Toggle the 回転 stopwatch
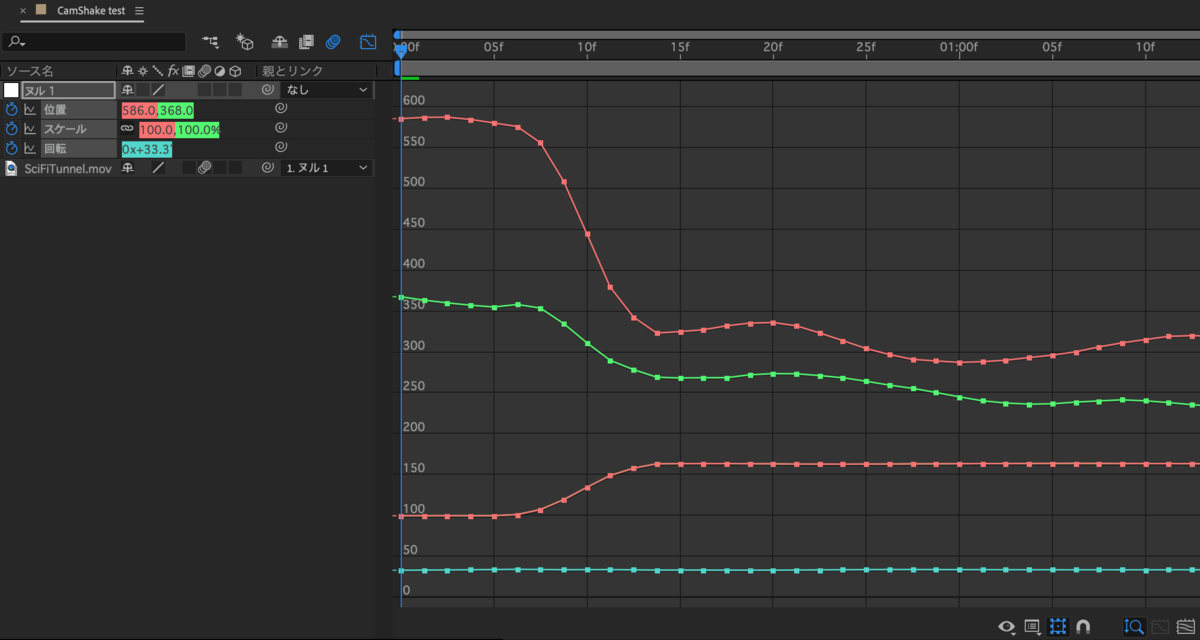The width and height of the screenshot is (1200, 640). tap(12, 148)
